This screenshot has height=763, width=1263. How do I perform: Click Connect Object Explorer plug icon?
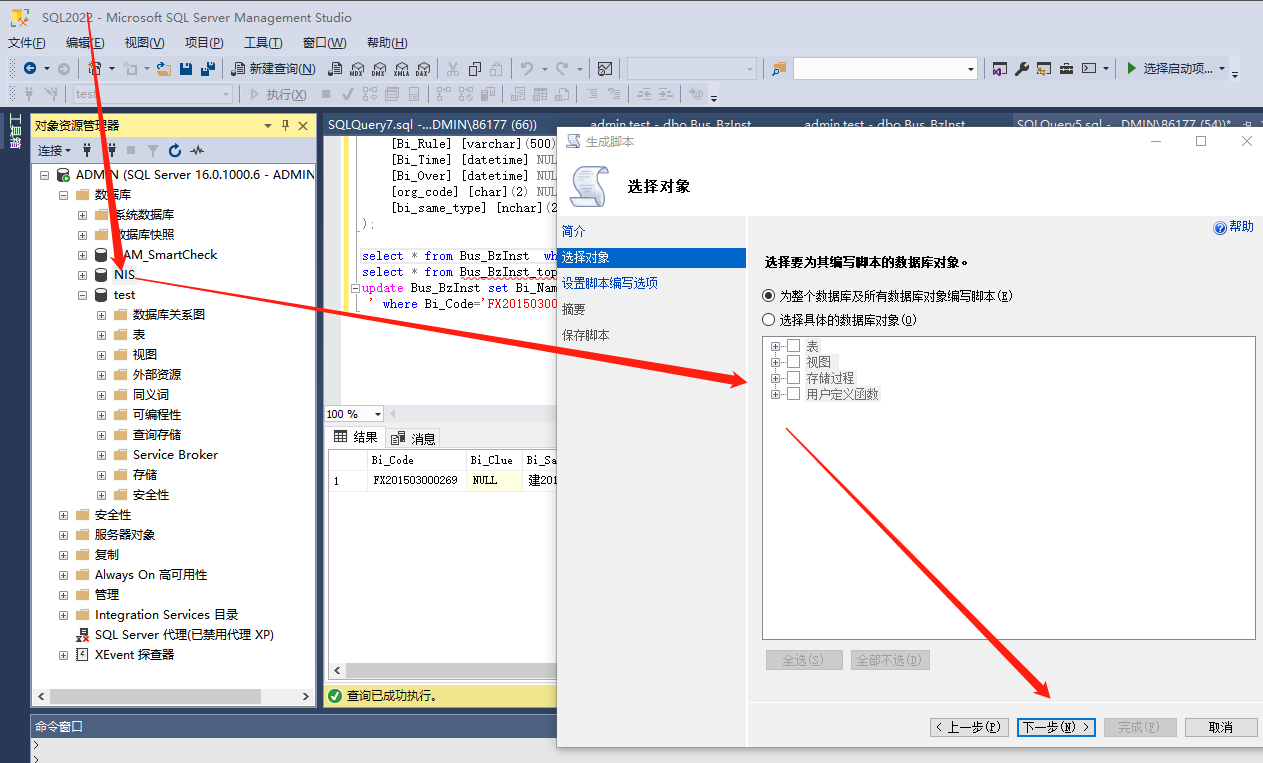point(89,150)
